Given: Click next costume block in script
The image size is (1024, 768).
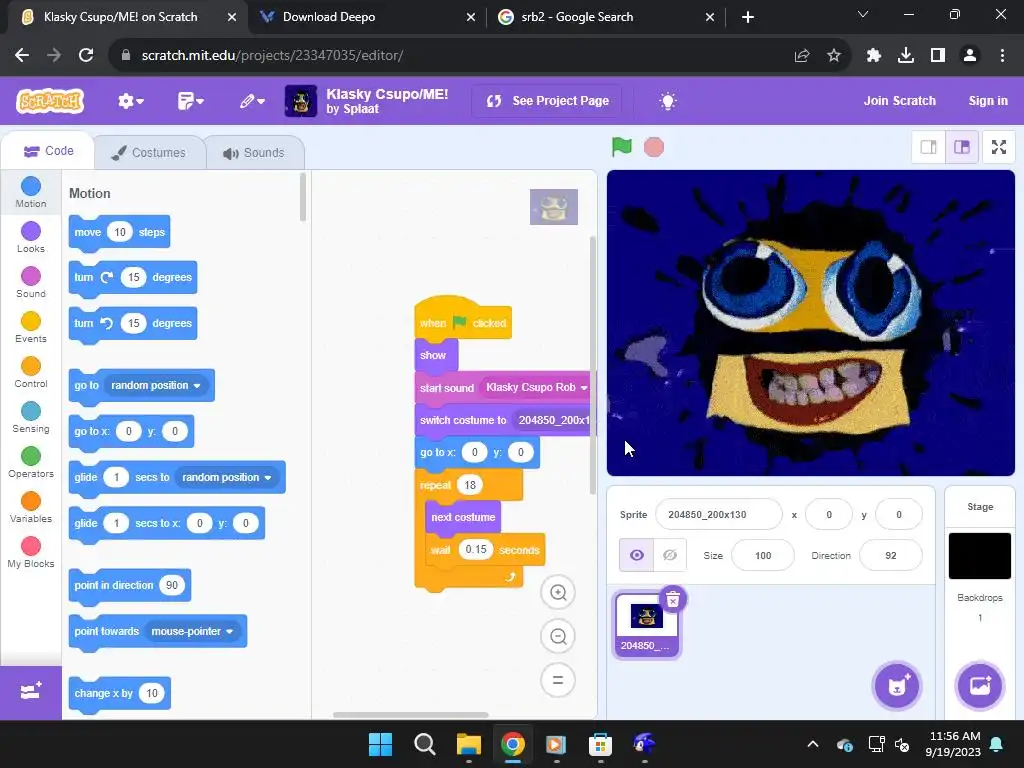Looking at the screenshot, I should (x=462, y=517).
